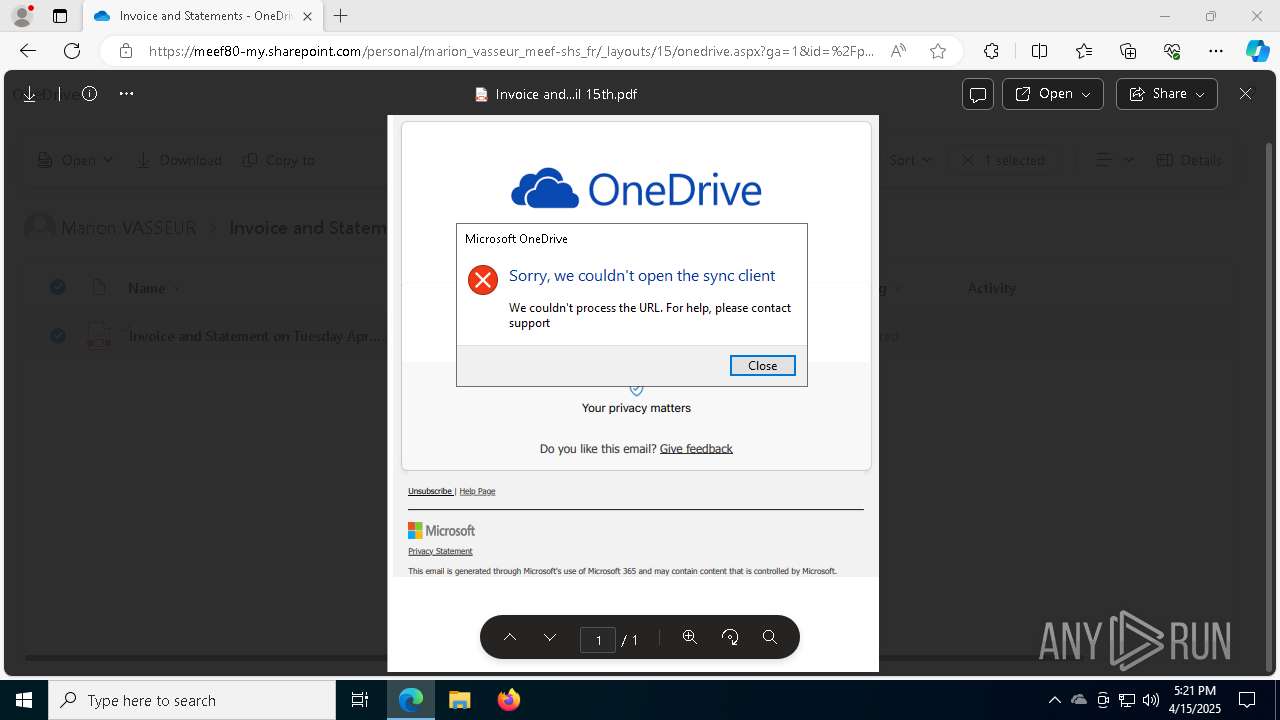Image resolution: width=1280 pixels, height=720 pixels.
Task: Go to previous page with up arrow
Action: coord(510,638)
